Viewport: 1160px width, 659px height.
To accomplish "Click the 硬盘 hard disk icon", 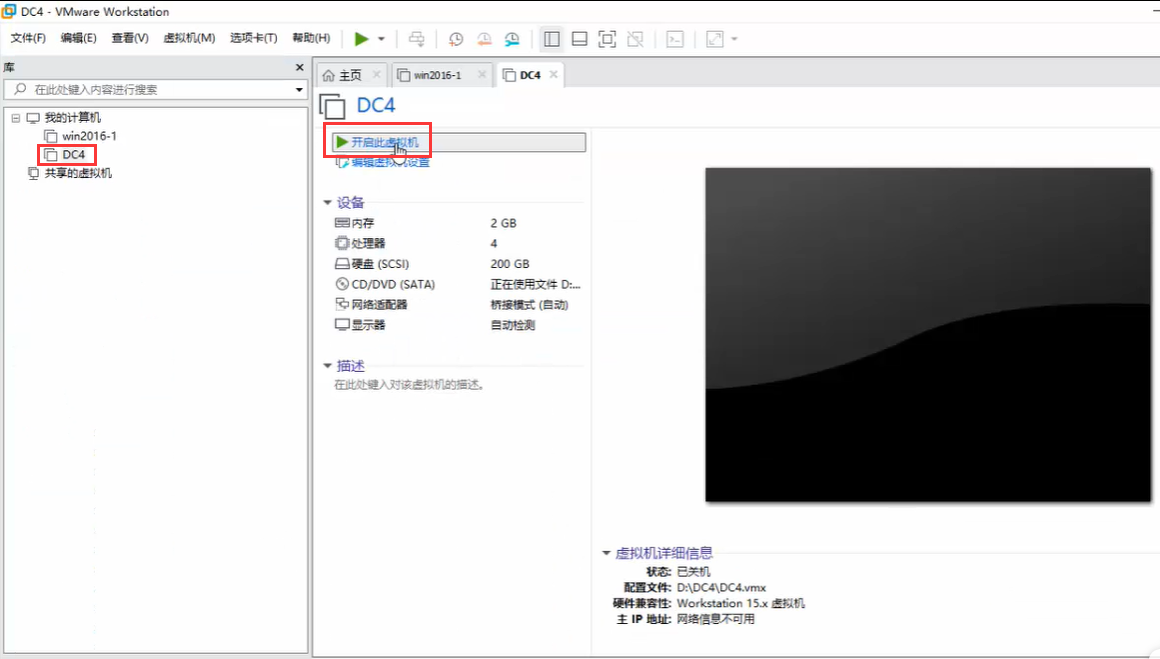I will (x=342, y=263).
